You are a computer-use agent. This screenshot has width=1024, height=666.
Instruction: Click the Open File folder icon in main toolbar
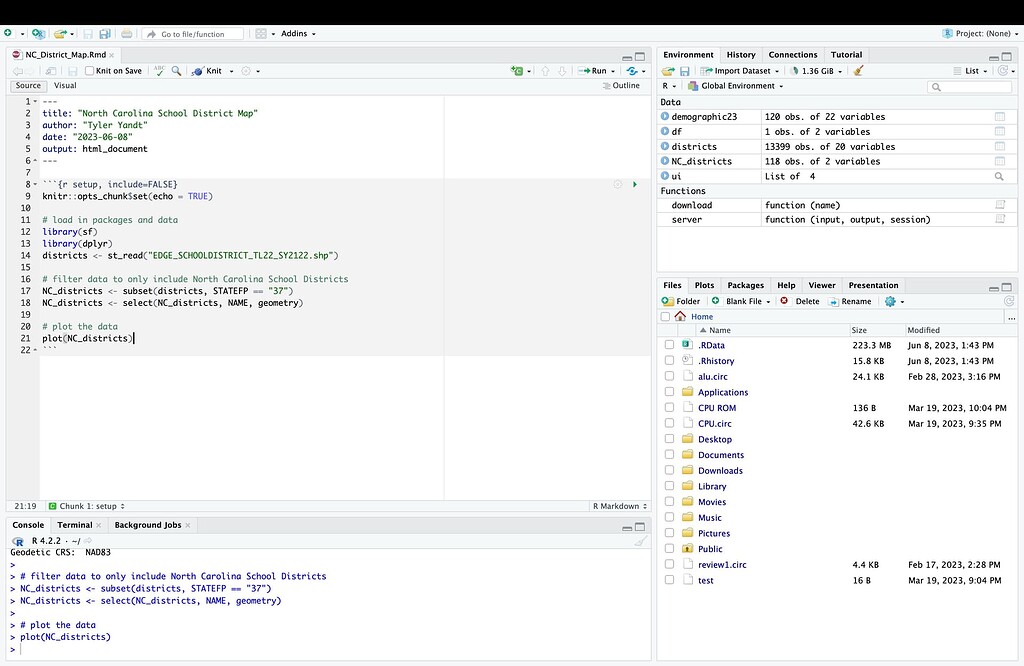coord(61,33)
